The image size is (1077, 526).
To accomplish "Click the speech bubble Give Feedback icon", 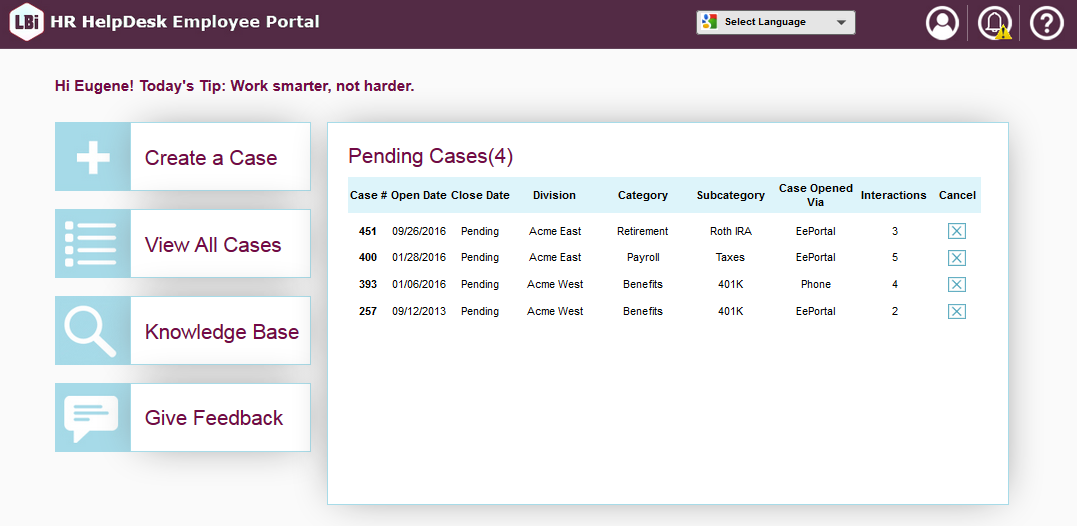I will [93, 418].
